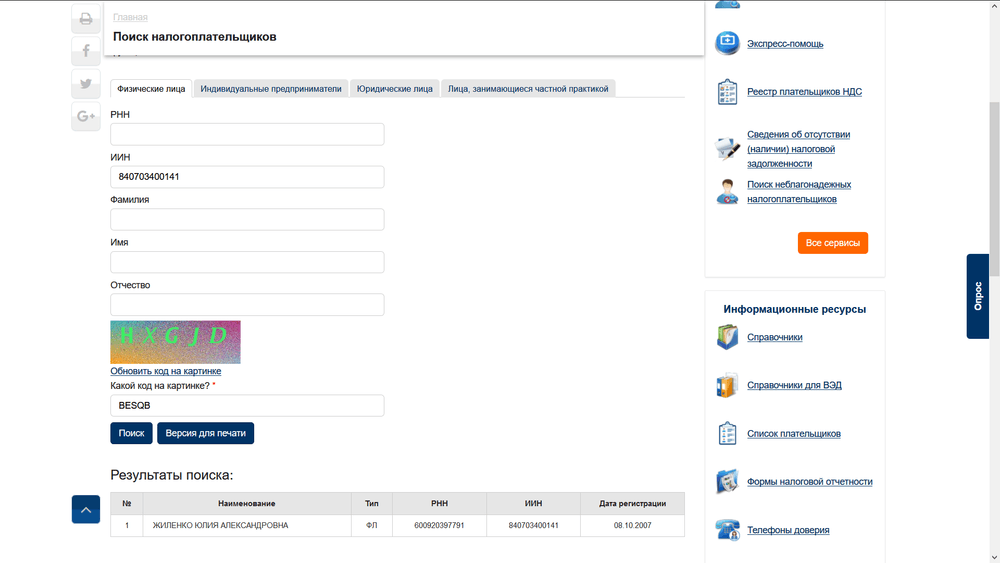The image size is (1000, 563).
Task: Click the Справочники для ВЭД folder icon
Action: 727,385
